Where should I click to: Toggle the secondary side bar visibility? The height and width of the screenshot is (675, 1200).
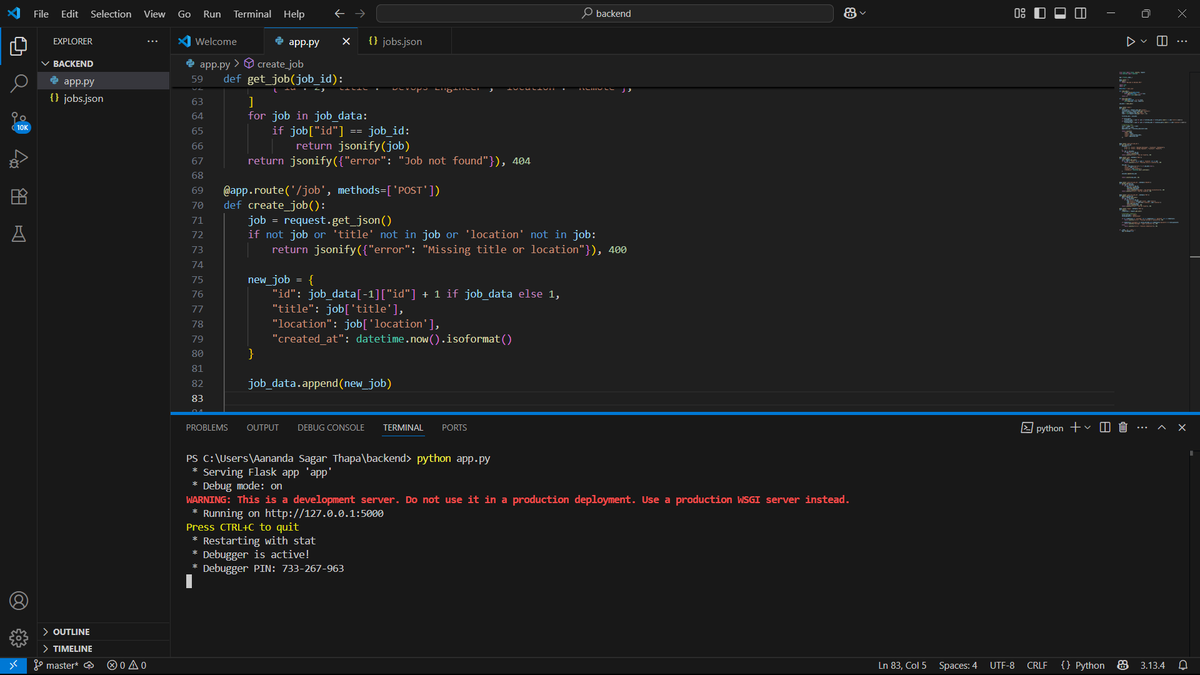(x=1081, y=14)
